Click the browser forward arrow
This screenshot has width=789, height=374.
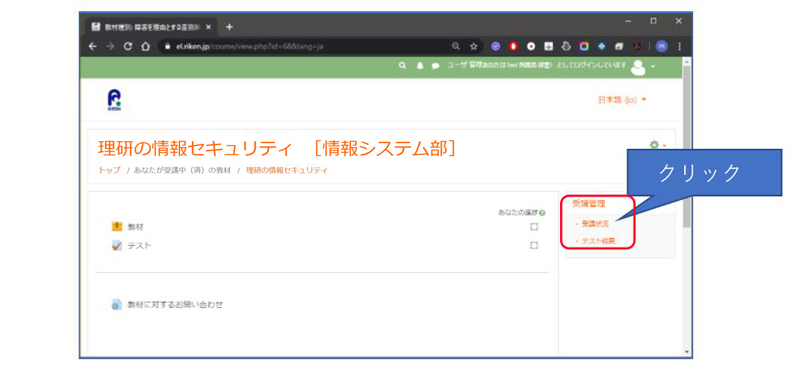[110, 46]
